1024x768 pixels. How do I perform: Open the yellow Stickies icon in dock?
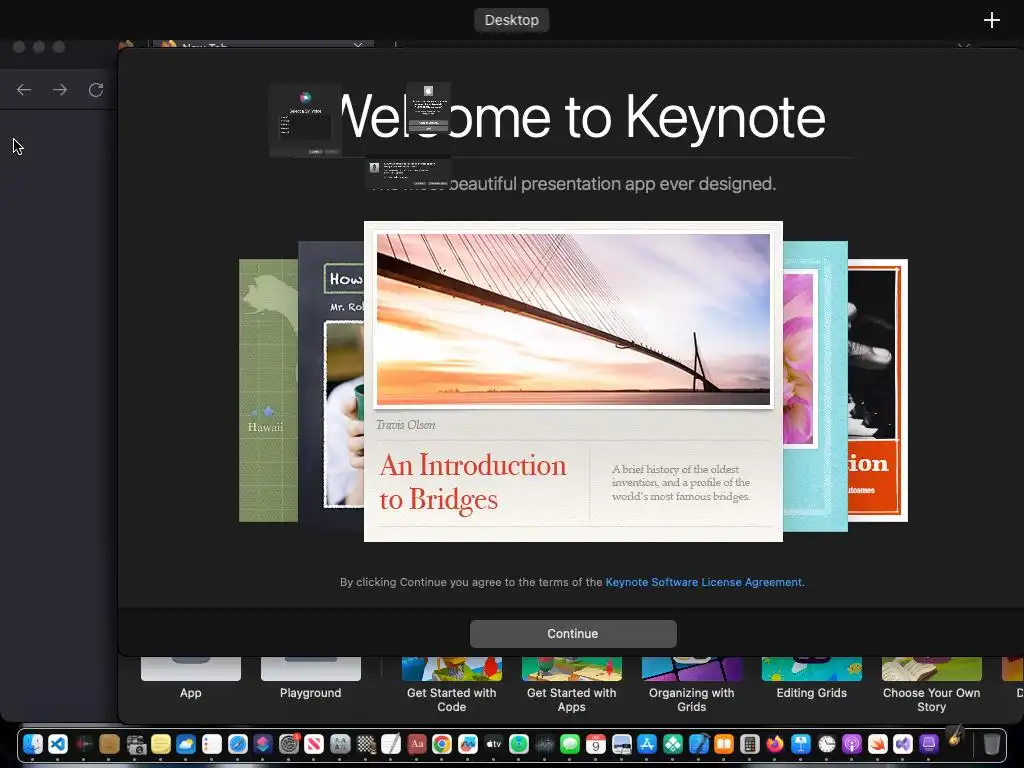pos(161,744)
